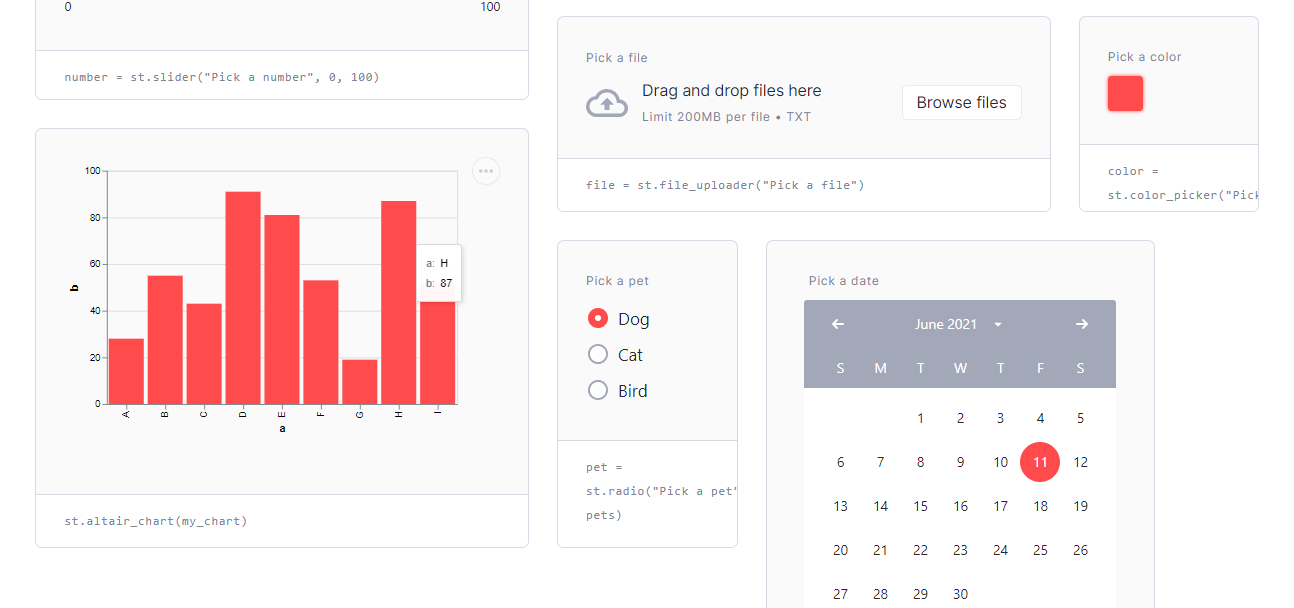Viewport: 1294px width, 608px height.
Task: Select June 11 in the calendar
Action: (x=1040, y=462)
